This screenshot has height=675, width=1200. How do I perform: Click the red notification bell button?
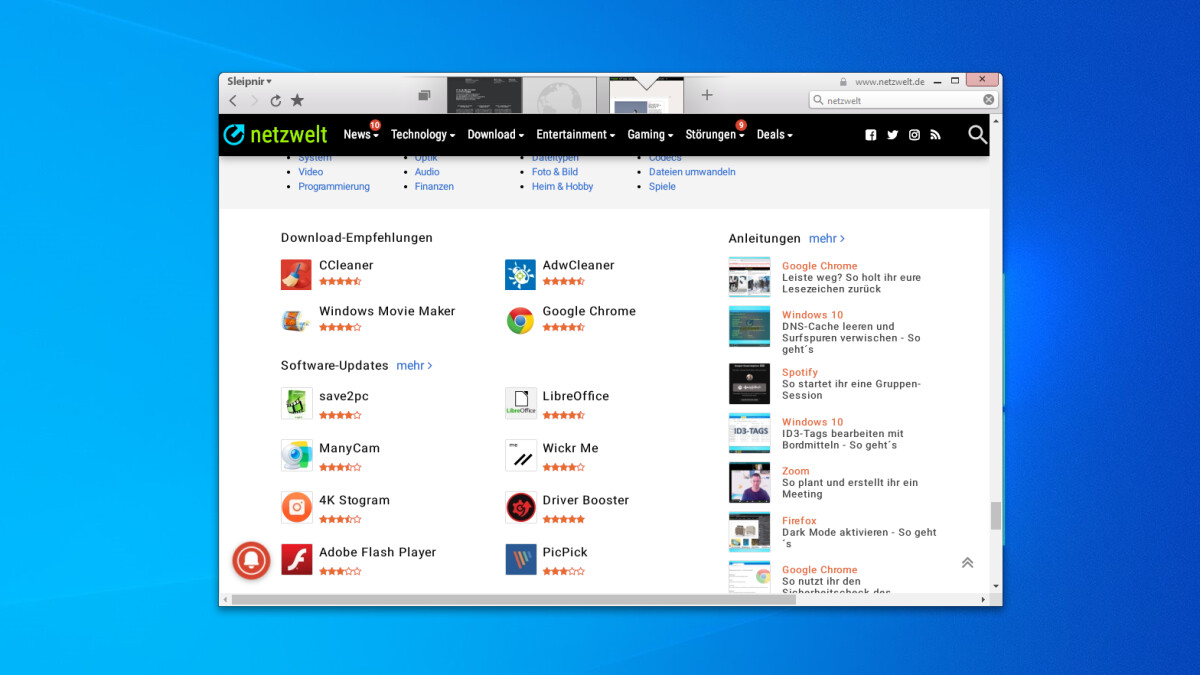point(251,560)
